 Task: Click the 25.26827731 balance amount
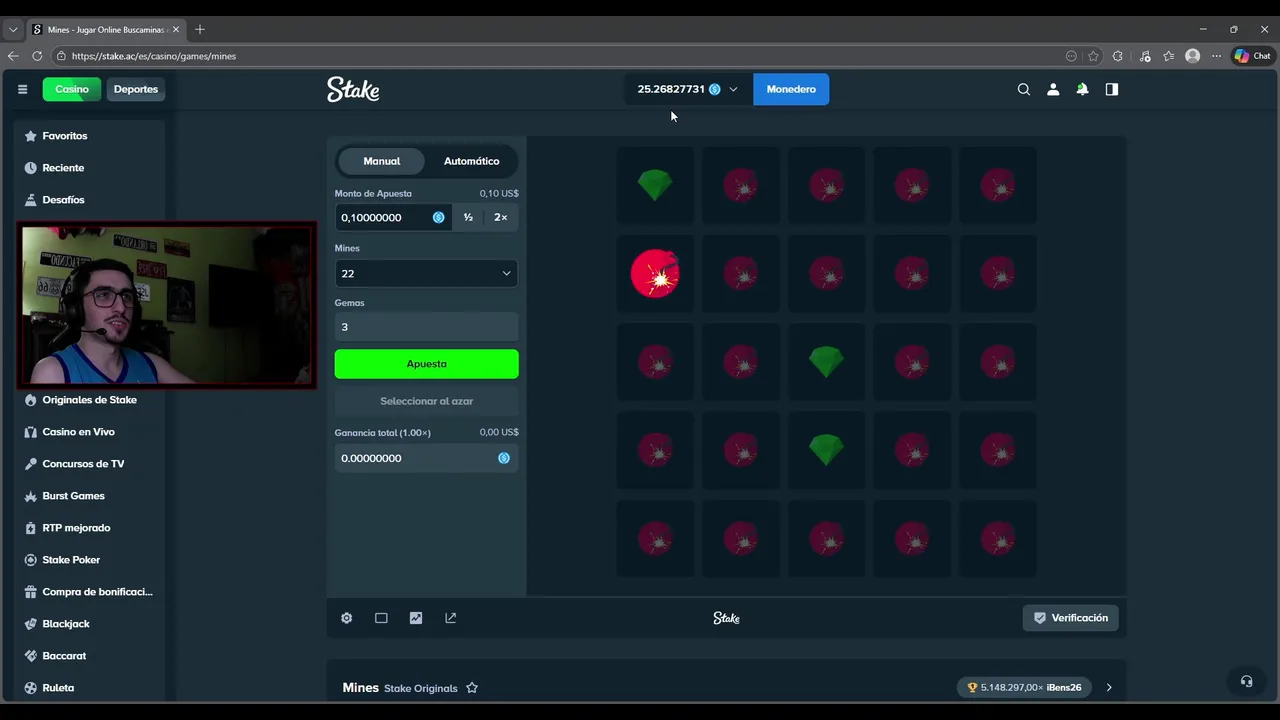coord(671,89)
